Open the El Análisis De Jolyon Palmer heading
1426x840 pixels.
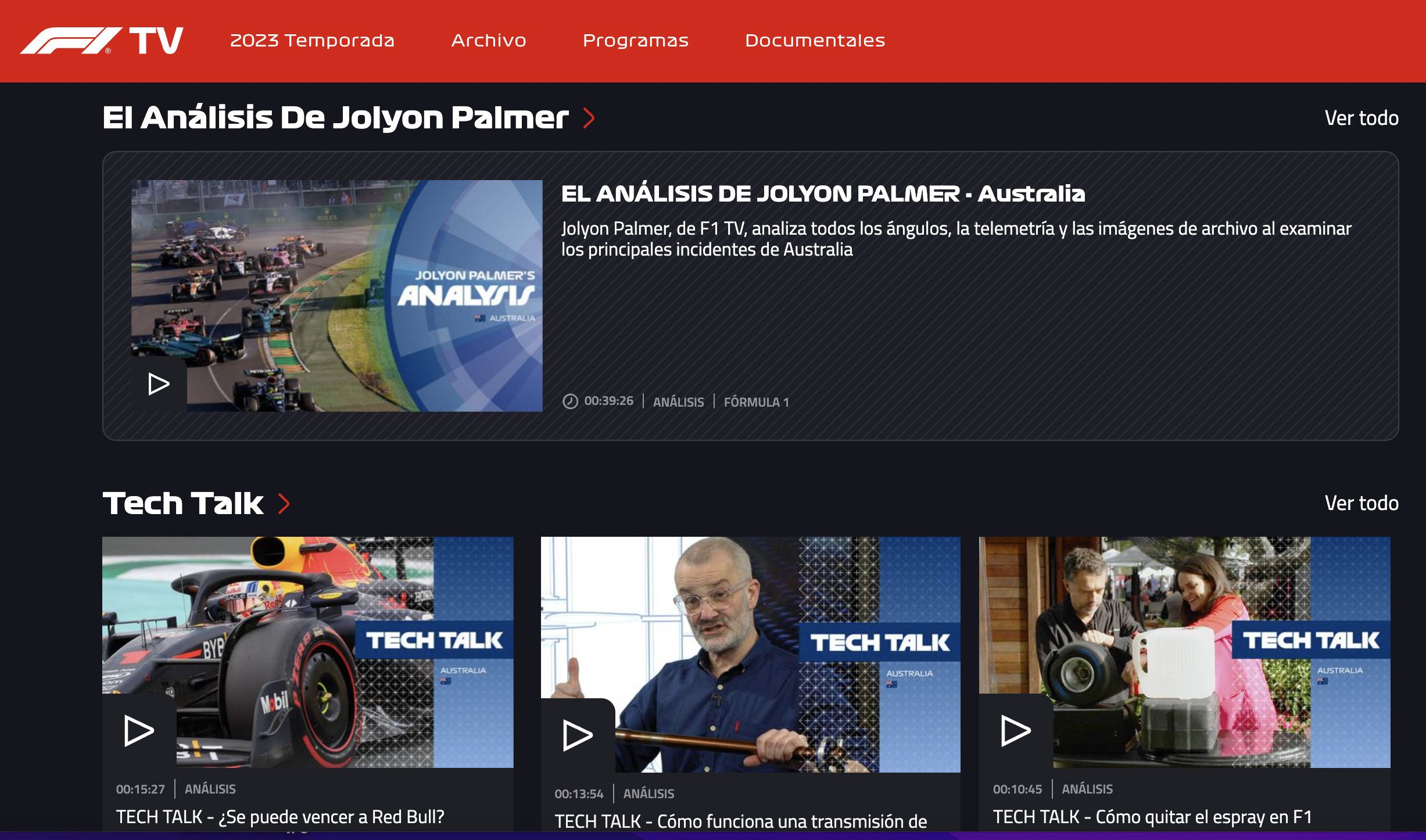(335, 118)
